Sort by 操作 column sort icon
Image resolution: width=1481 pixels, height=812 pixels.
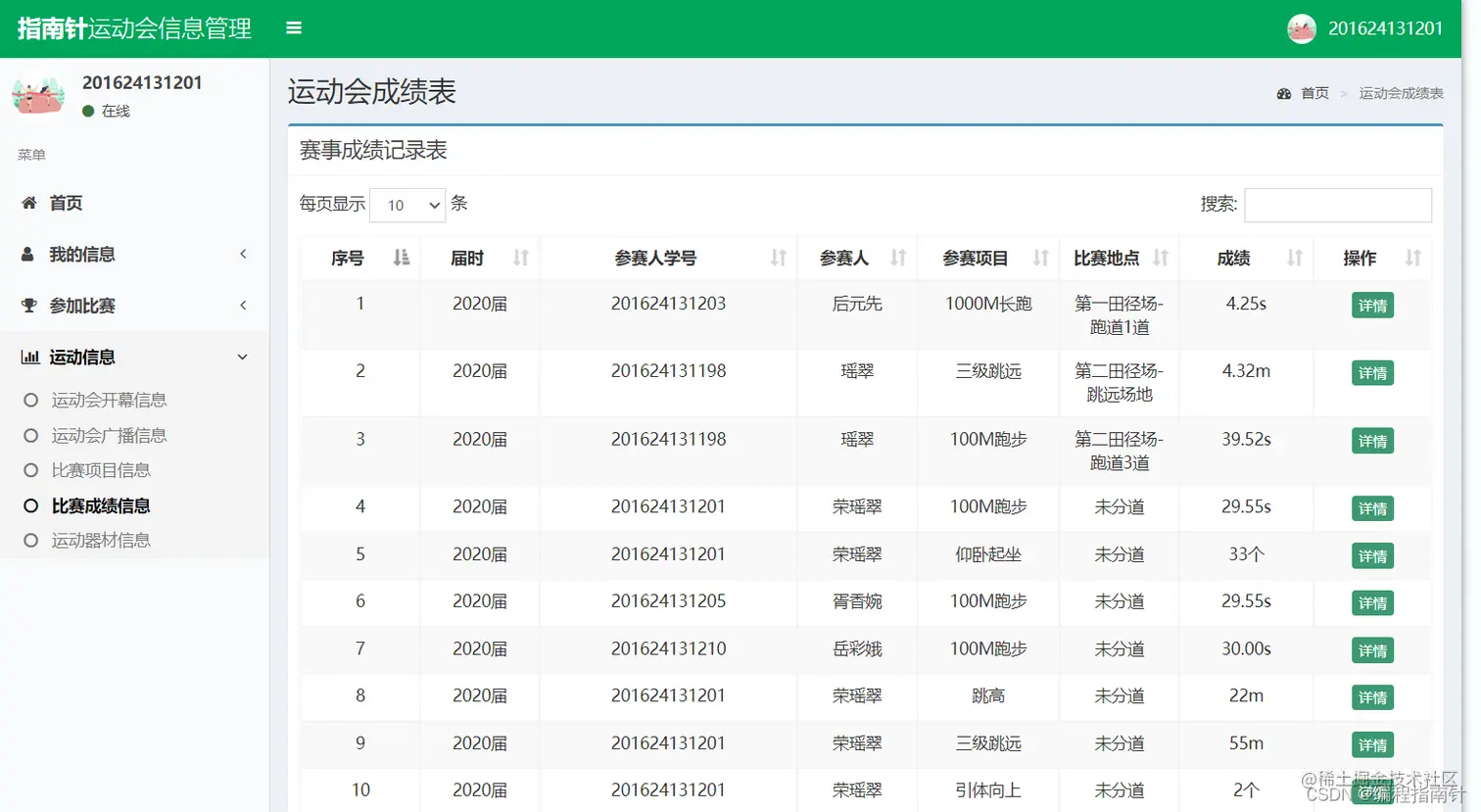coord(1412,258)
